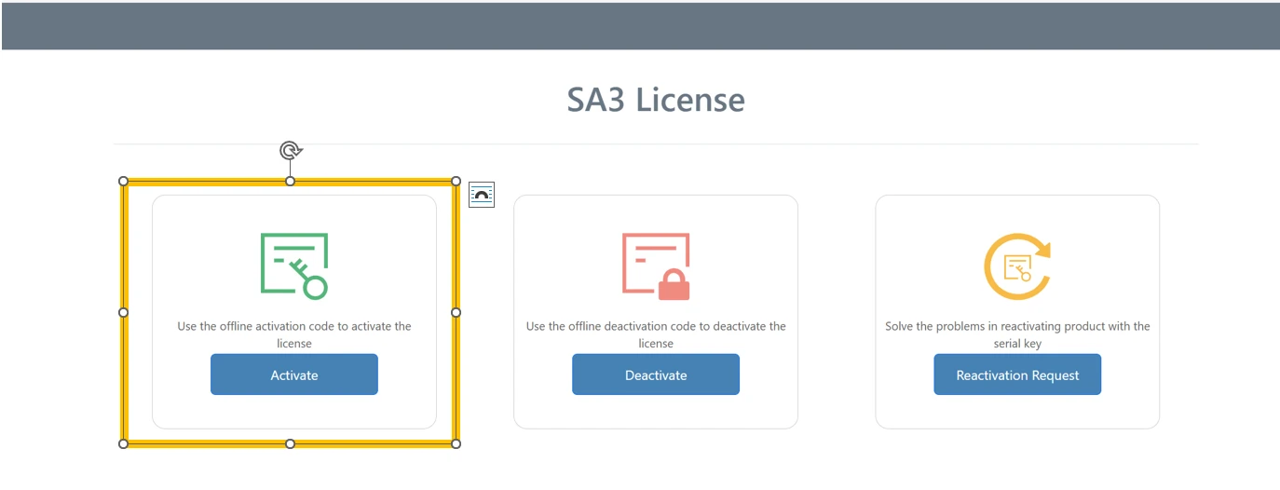Click the green key activation icon
This screenshot has width=1280, height=490.
coord(294,265)
